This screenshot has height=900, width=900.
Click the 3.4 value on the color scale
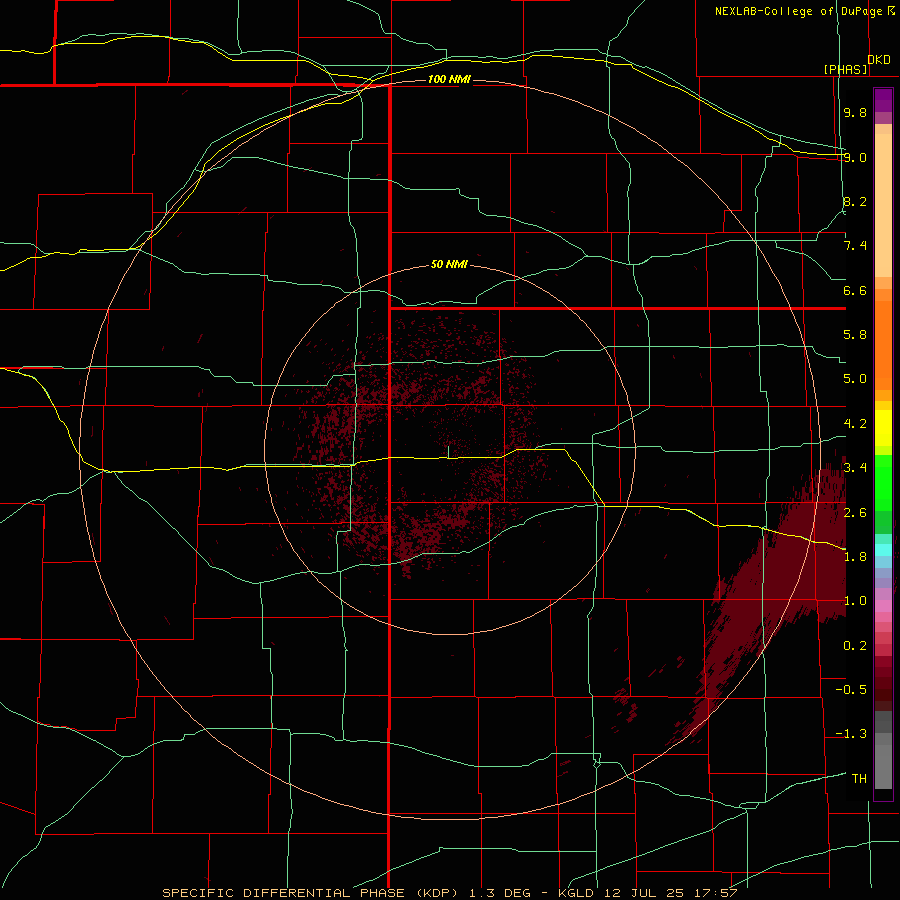tap(855, 467)
